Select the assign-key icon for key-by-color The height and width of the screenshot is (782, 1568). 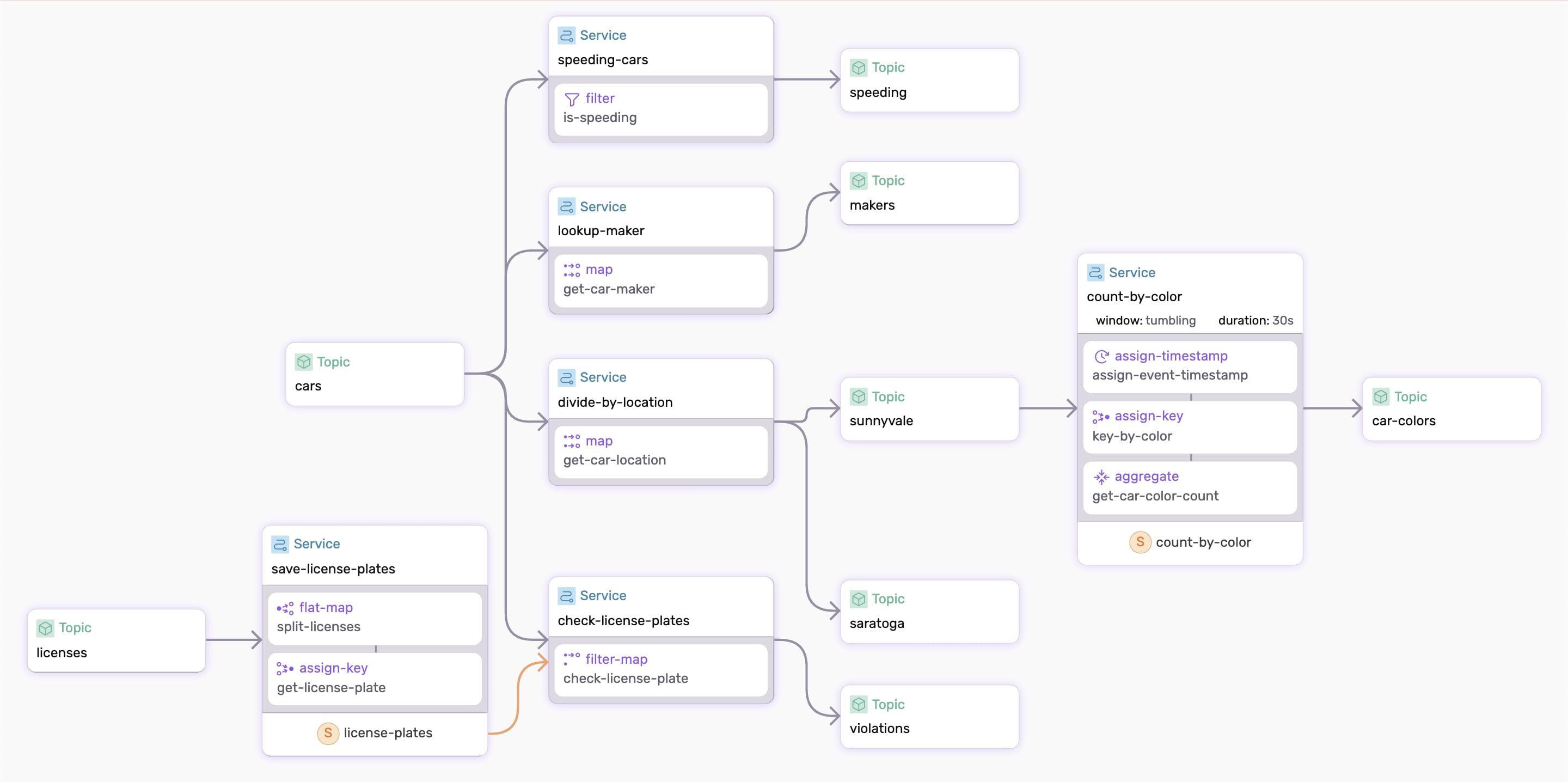point(1100,416)
